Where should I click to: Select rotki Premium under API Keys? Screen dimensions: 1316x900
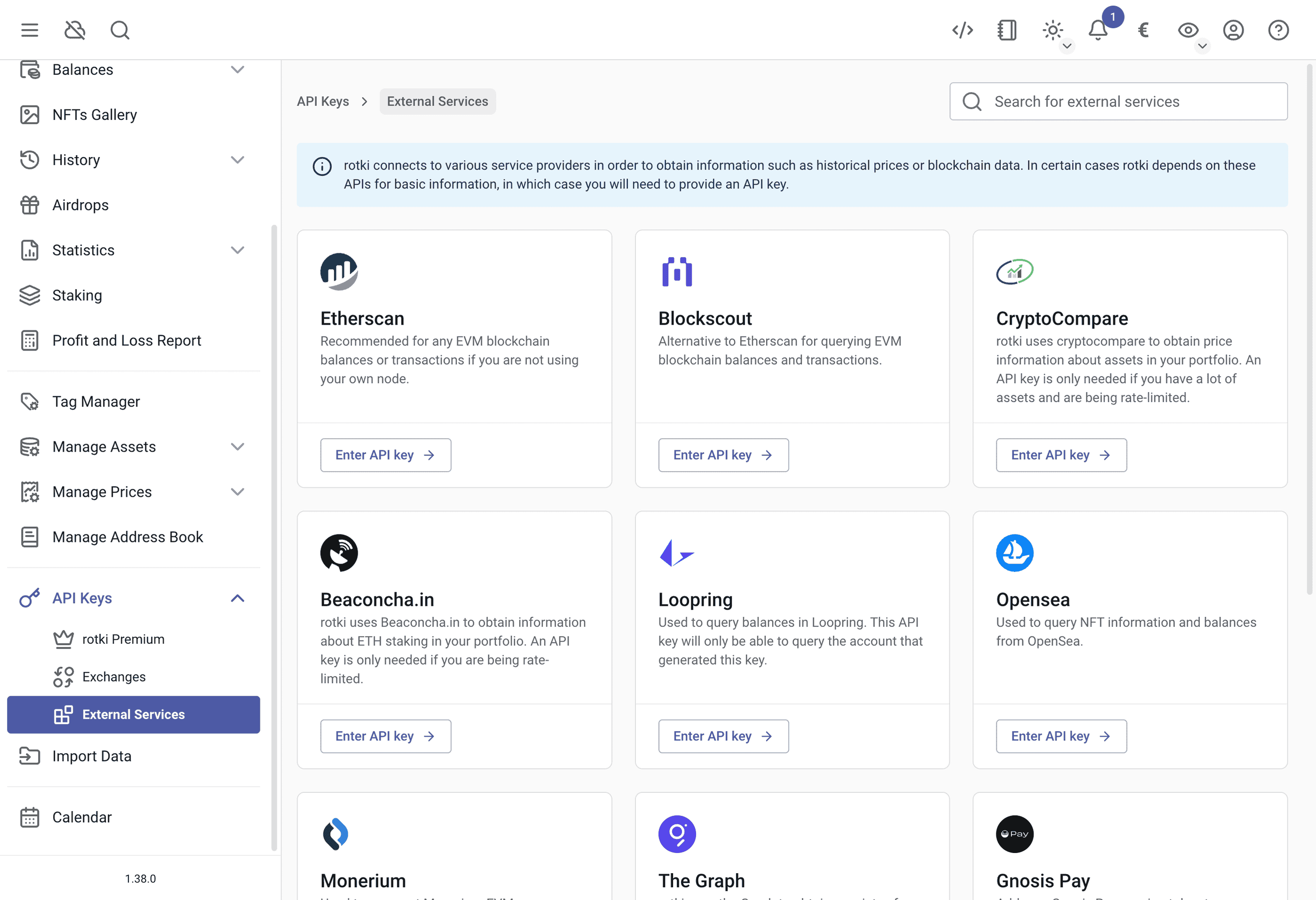pyautogui.click(x=133, y=639)
